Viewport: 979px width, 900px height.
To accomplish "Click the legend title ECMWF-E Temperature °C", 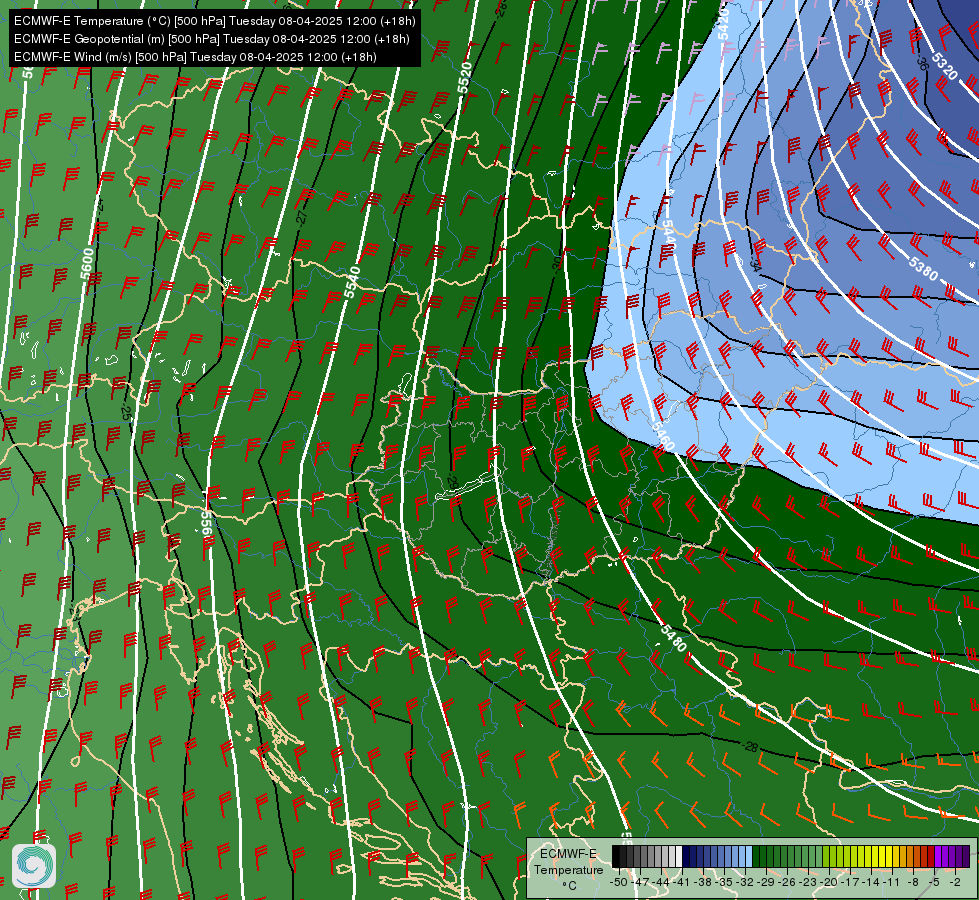I will point(569,869).
